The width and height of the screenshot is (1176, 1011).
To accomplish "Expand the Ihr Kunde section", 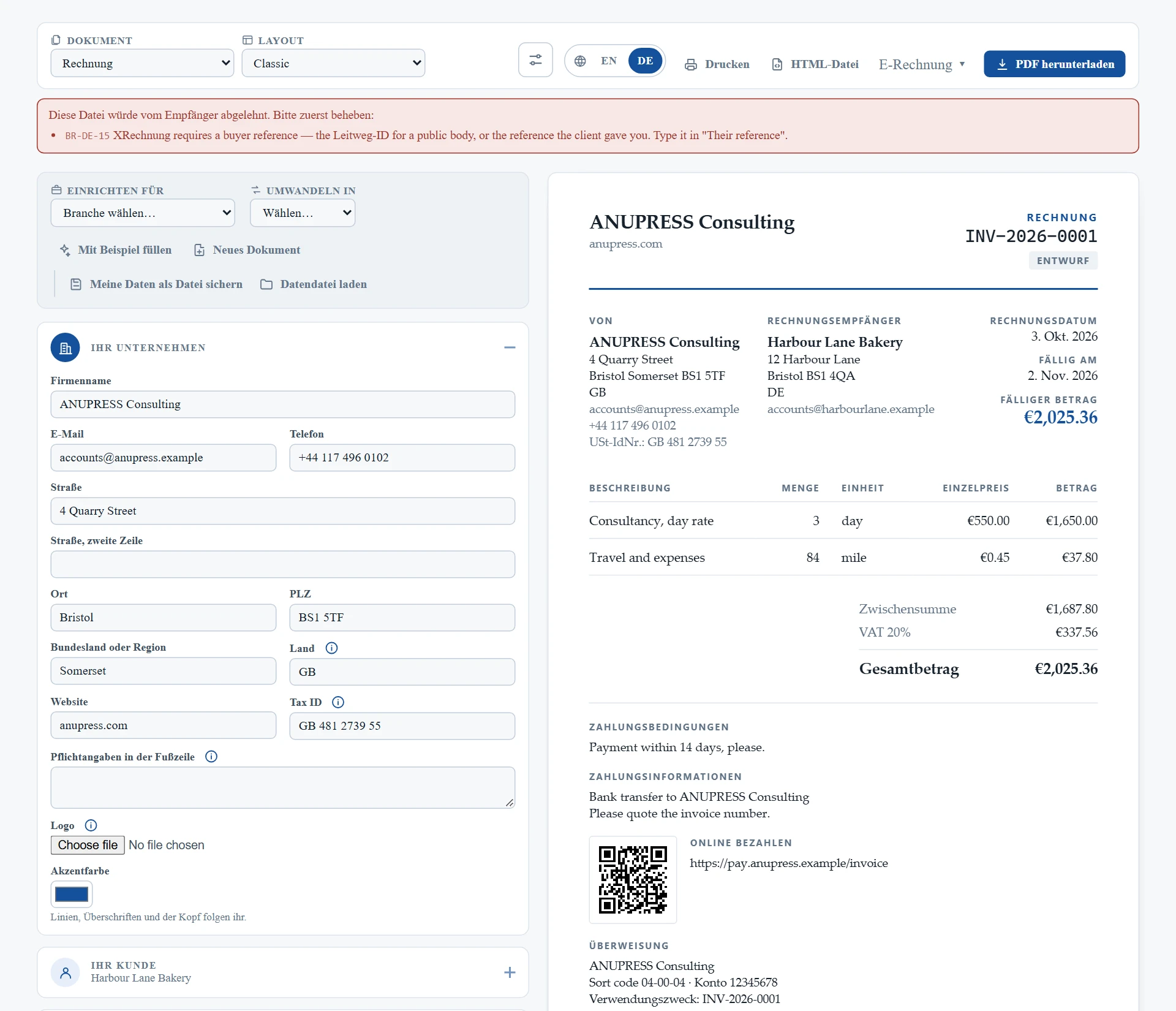I will coord(510,972).
